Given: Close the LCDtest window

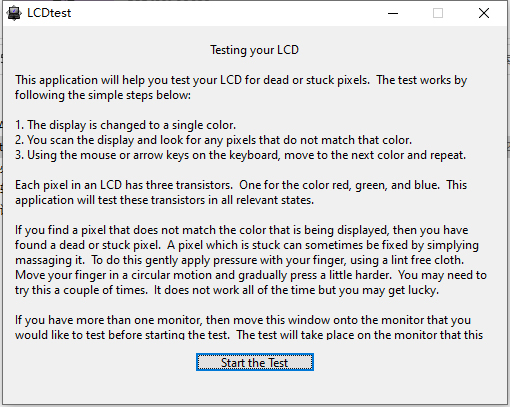Looking at the screenshot, I should point(484,13).
